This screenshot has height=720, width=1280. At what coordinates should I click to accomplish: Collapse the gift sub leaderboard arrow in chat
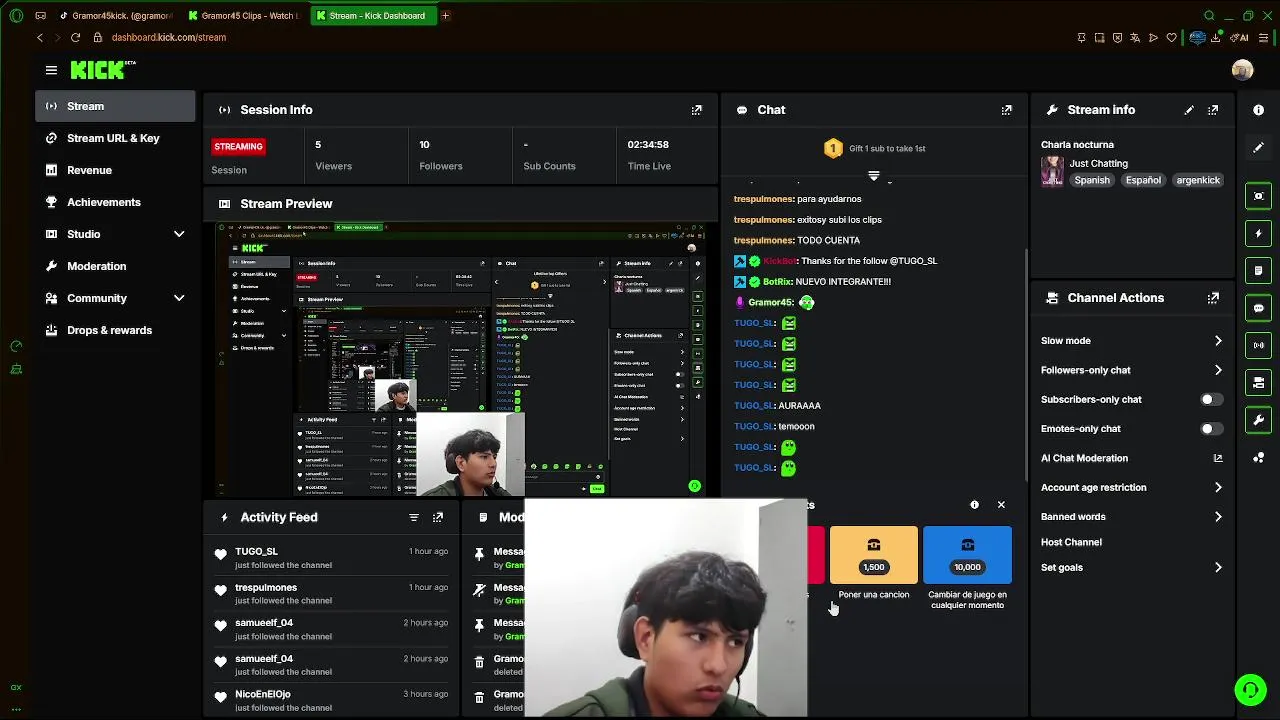(x=874, y=176)
